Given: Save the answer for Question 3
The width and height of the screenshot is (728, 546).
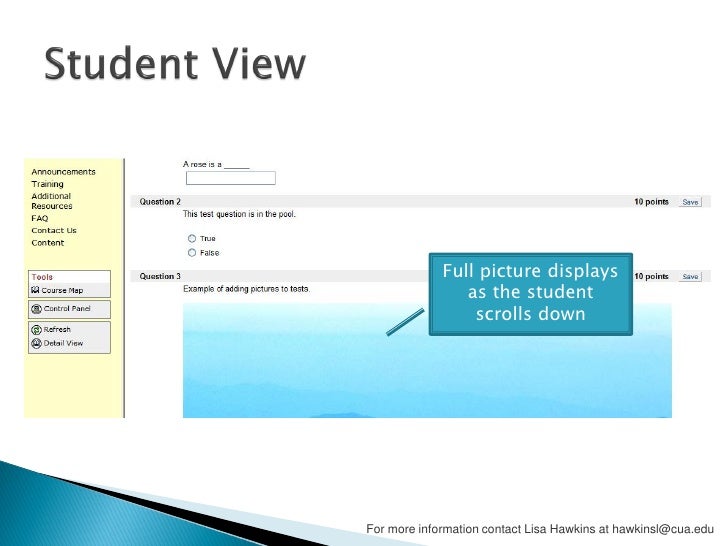Looking at the screenshot, I should [690, 277].
